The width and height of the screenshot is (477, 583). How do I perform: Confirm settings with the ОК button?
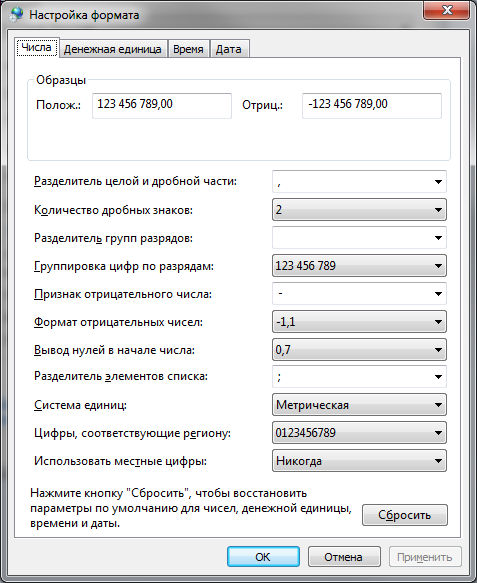coord(263,557)
